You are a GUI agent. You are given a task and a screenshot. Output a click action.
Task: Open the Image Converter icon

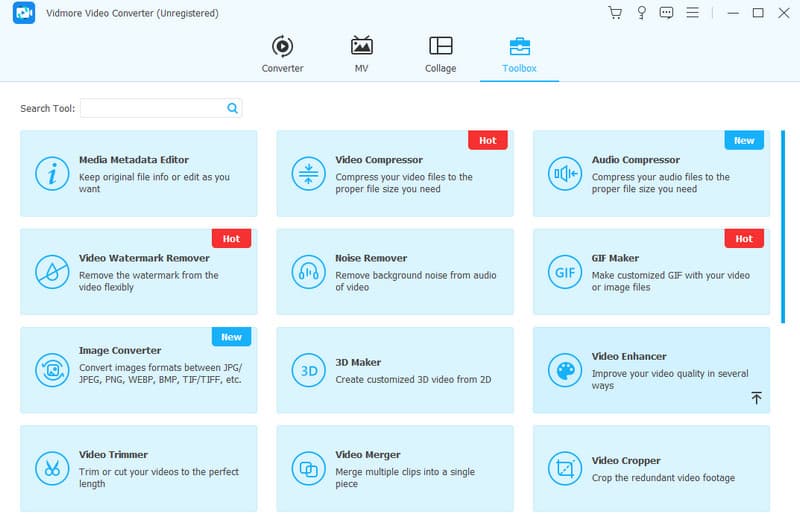click(51, 369)
